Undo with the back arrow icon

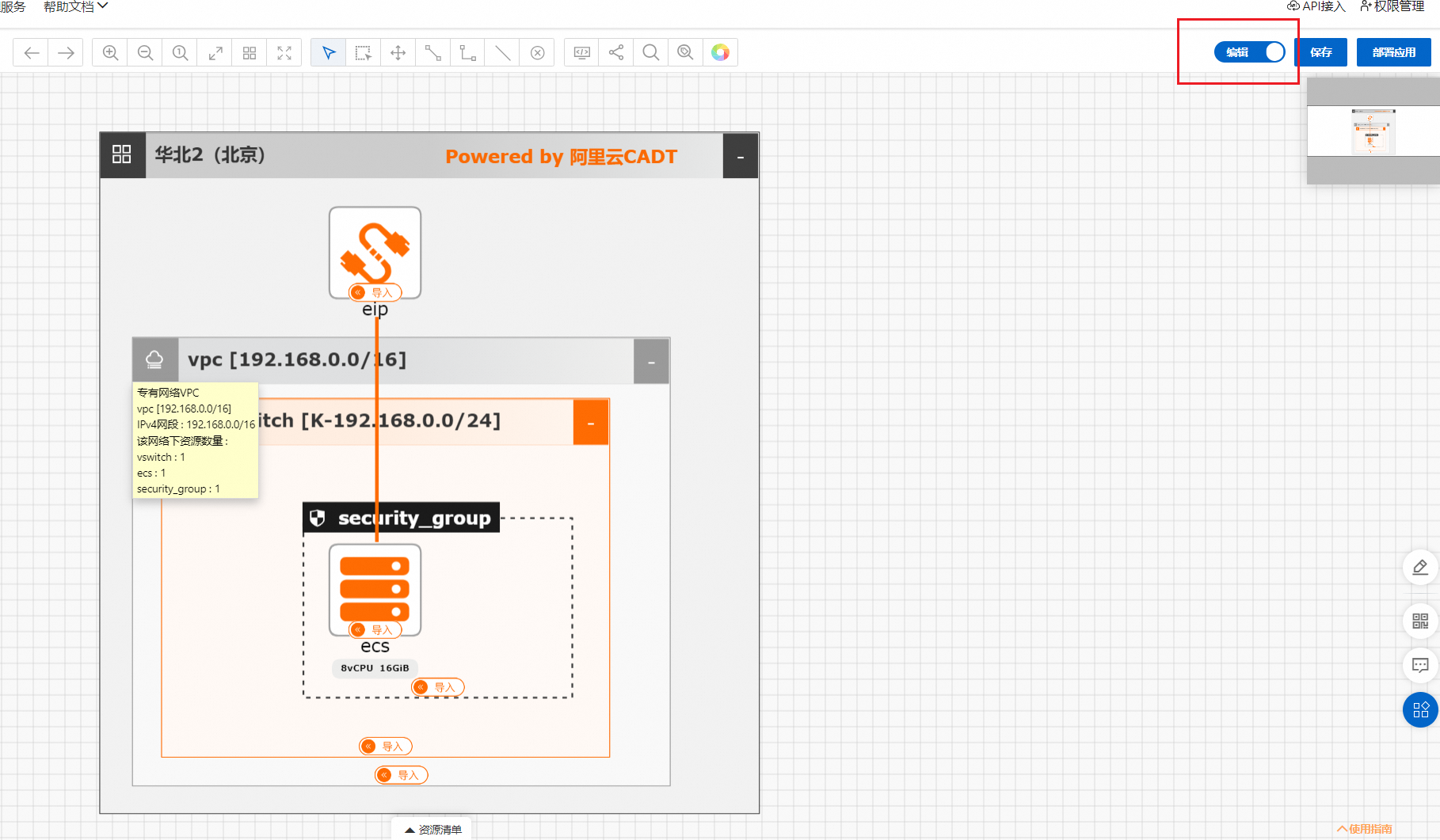pyautogui.click(x=32, y=53)
